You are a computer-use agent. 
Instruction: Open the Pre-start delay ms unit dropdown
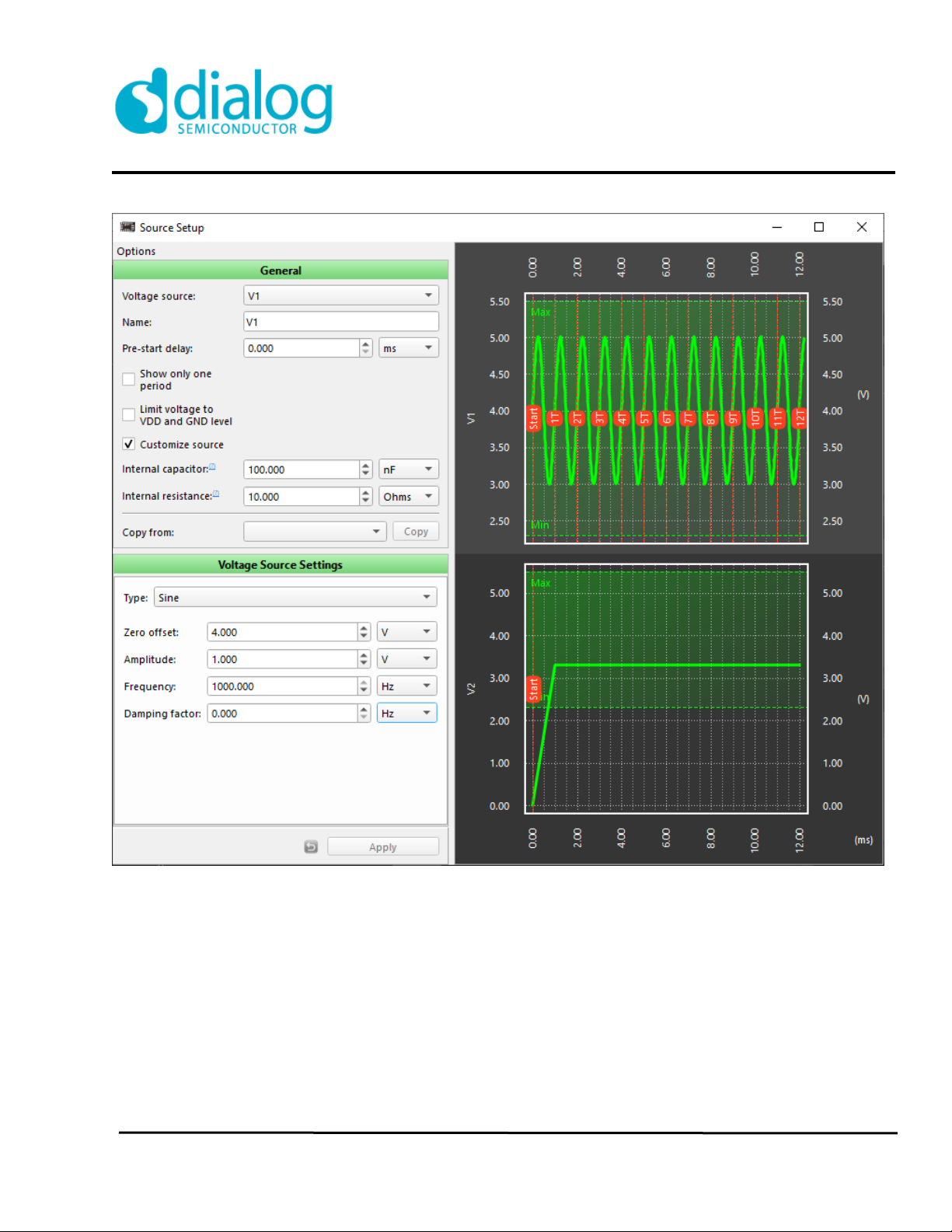[409, 348]
